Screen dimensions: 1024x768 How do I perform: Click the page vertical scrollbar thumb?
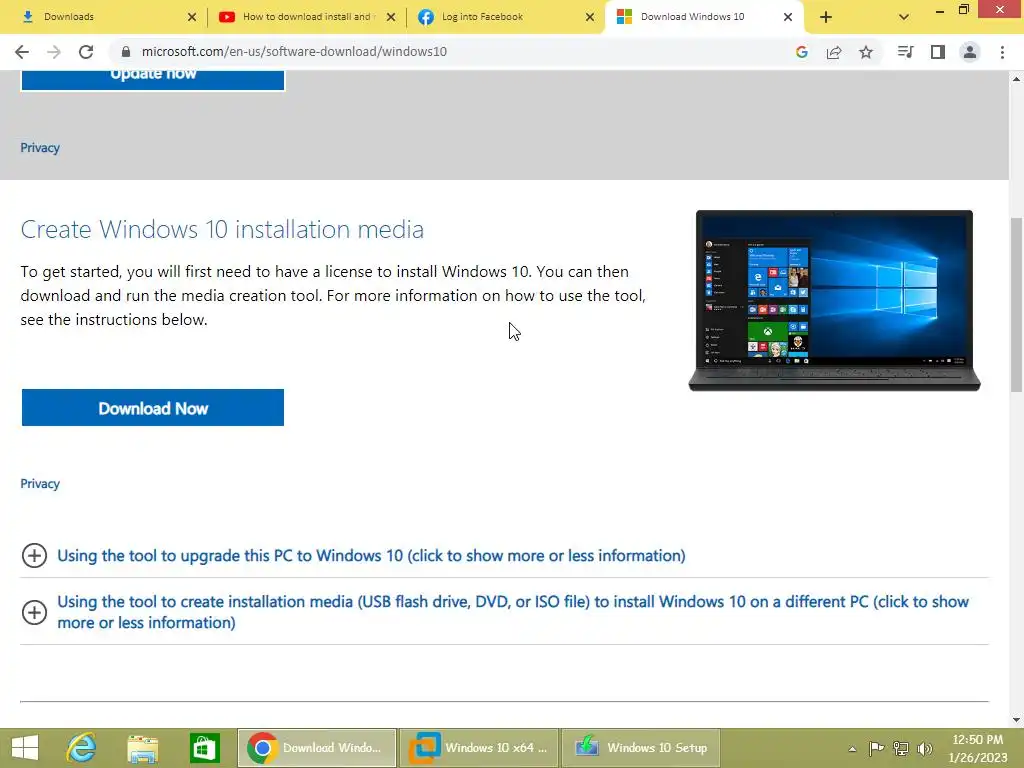(1016, 305)
